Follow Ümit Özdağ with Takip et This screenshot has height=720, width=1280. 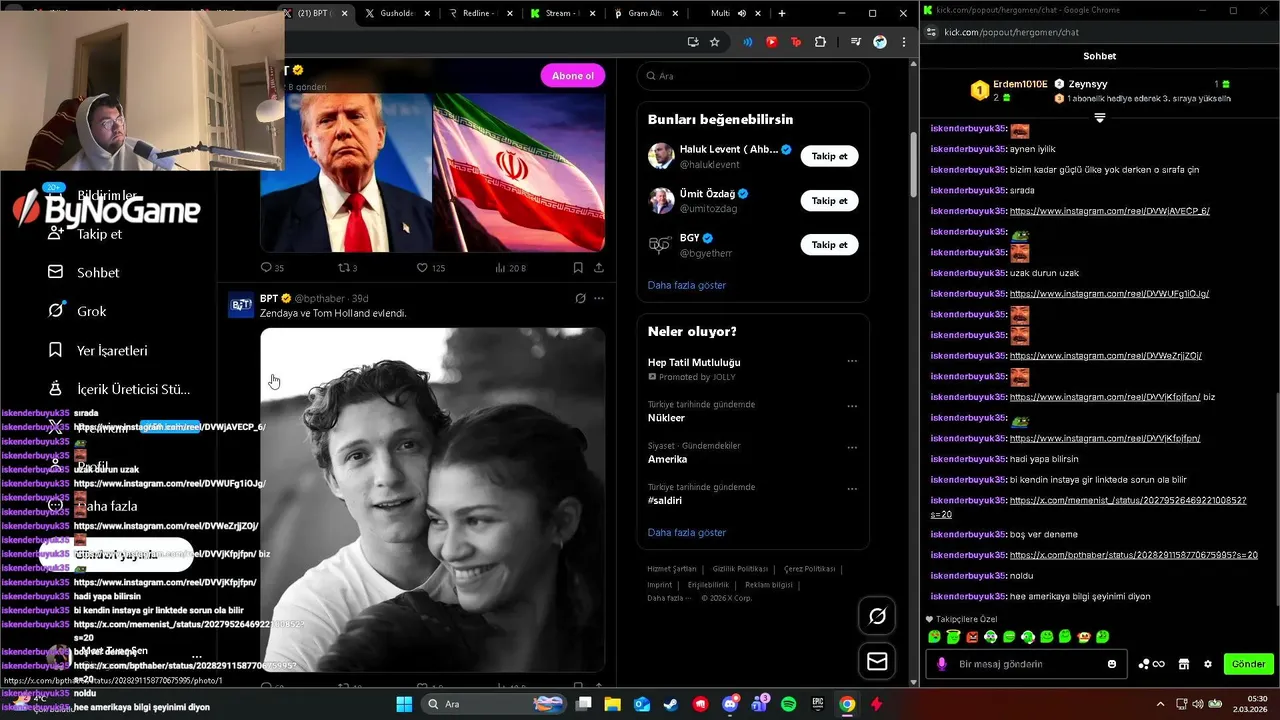click(x=829, y=200)
